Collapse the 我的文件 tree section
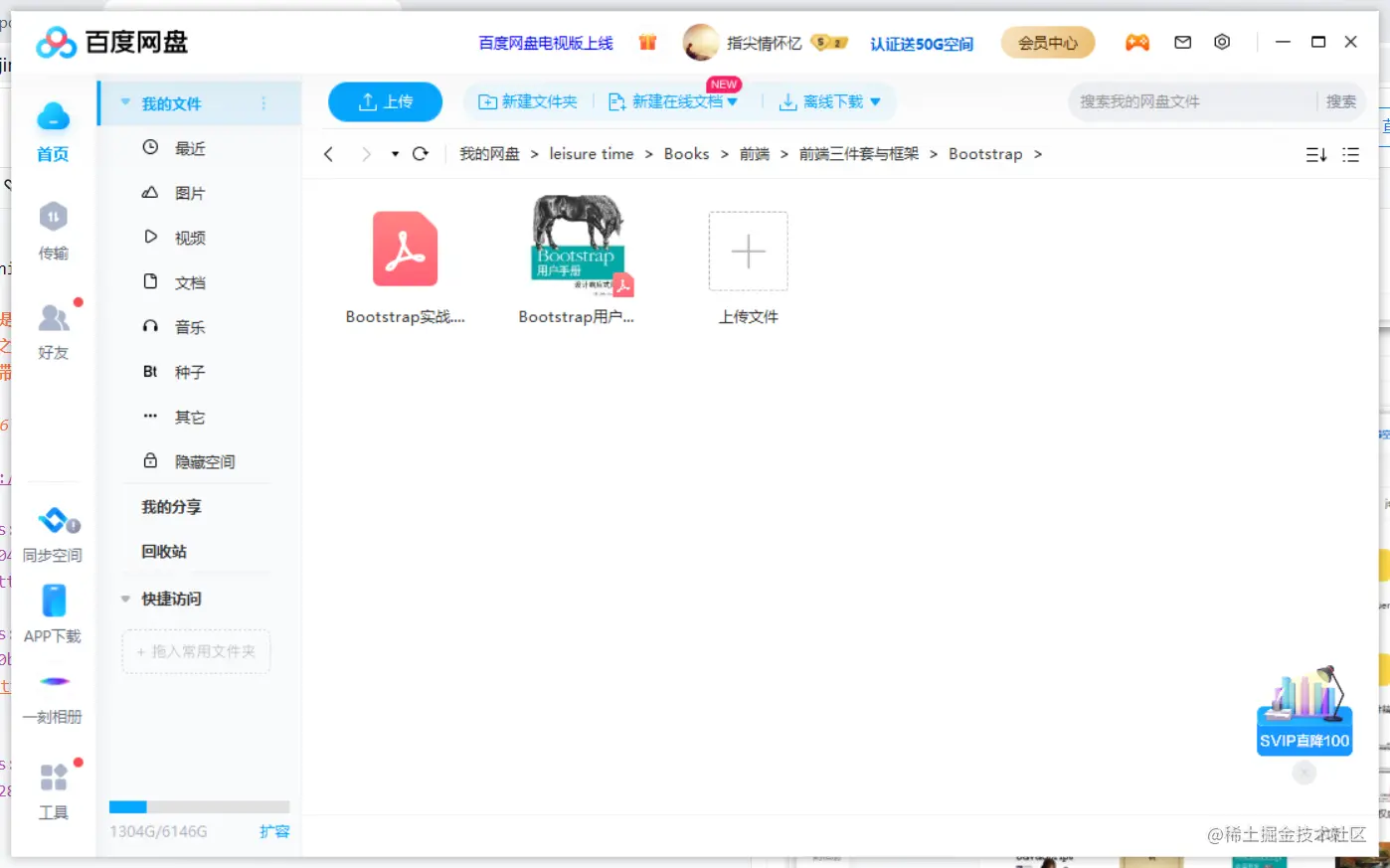The height and width of the screenshot is (868, 1390). (x=125, y=102)
